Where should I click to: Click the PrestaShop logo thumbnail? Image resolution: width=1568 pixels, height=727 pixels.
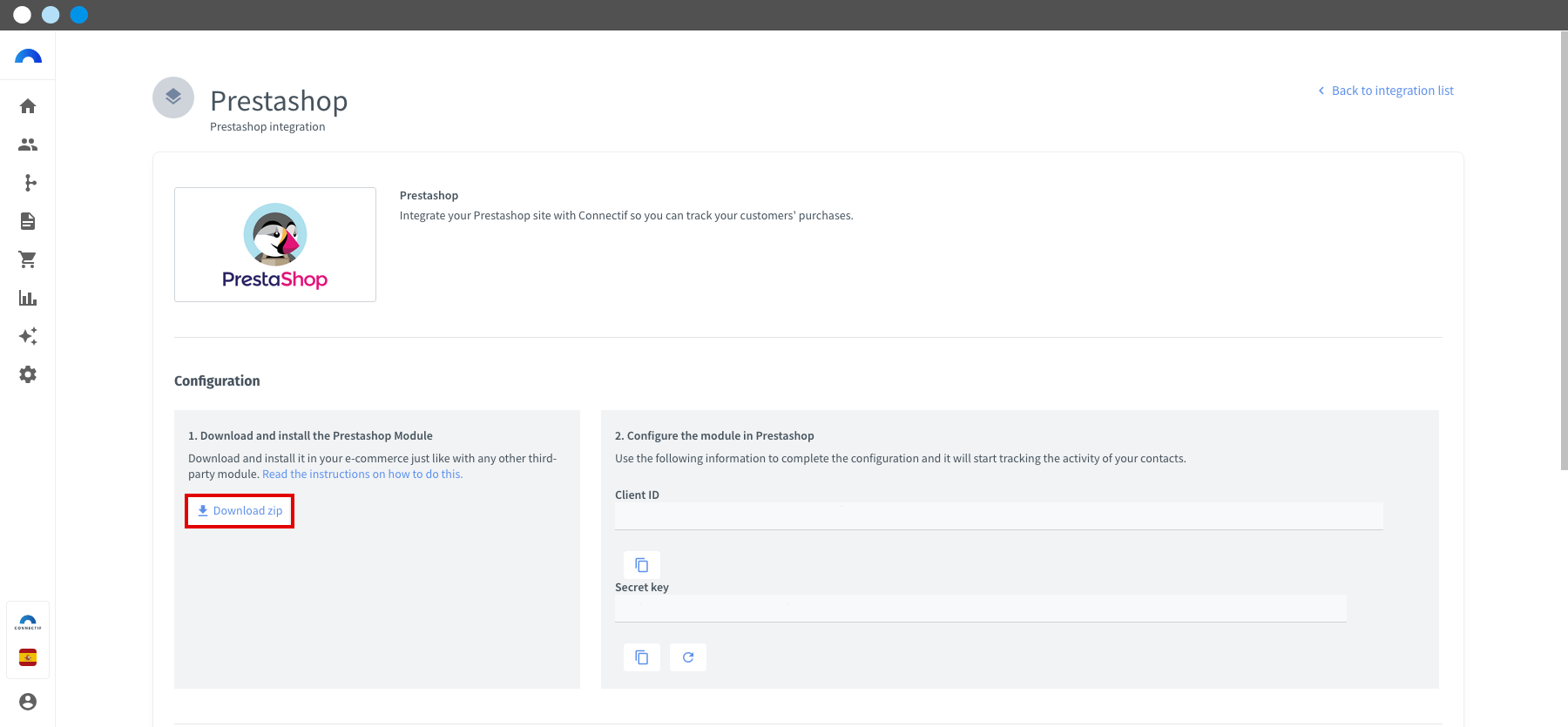click(x=275, y=245)
